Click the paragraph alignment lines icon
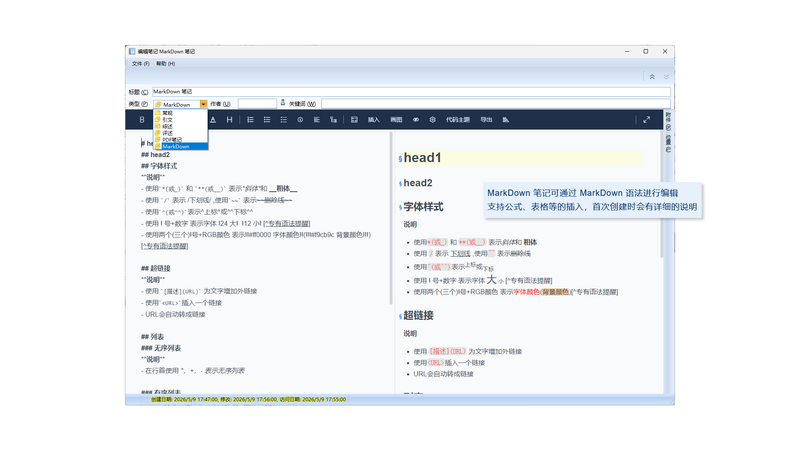 pyautogui.click(x=317, y=120)
